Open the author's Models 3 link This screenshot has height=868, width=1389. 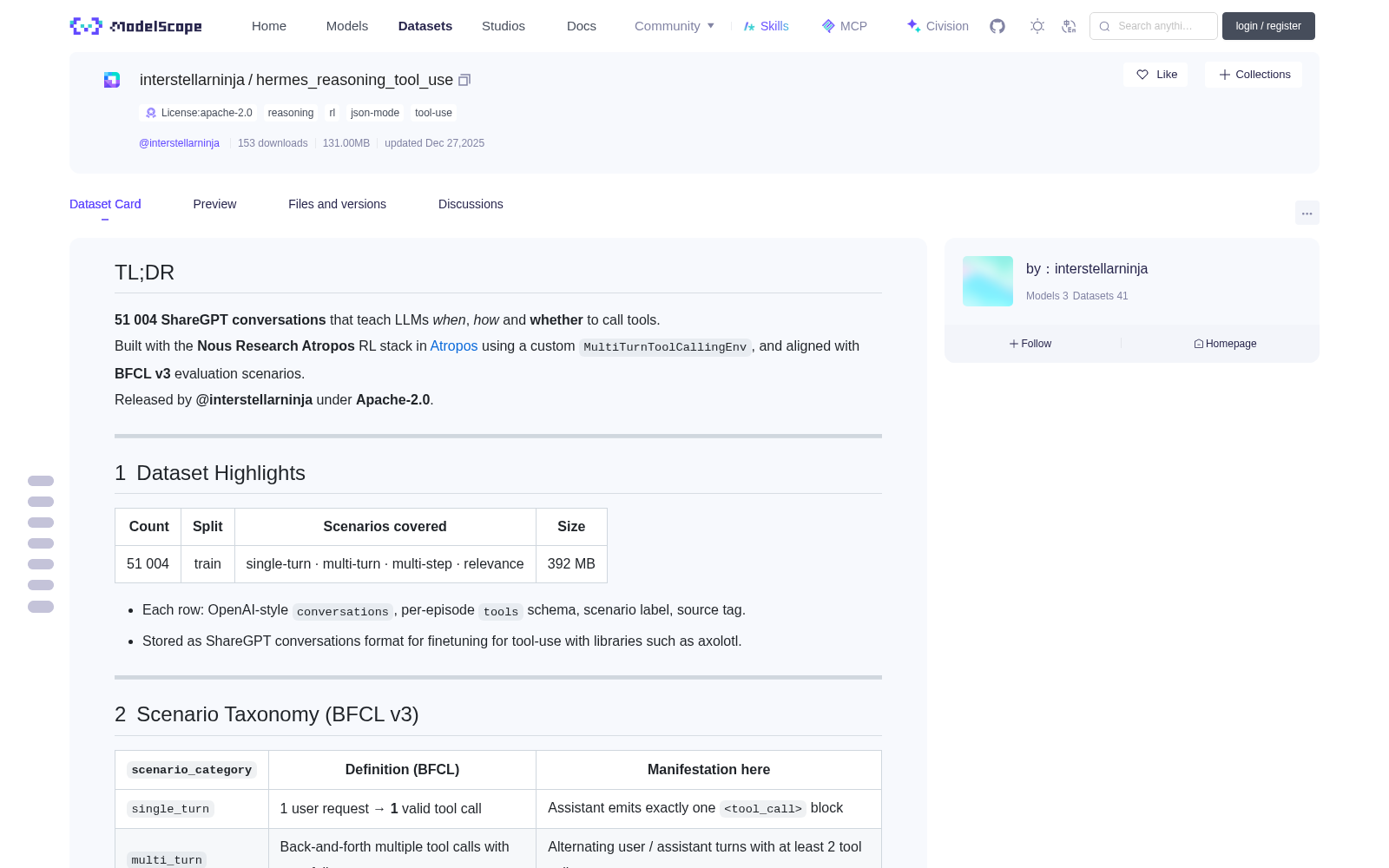point(1047,296)
